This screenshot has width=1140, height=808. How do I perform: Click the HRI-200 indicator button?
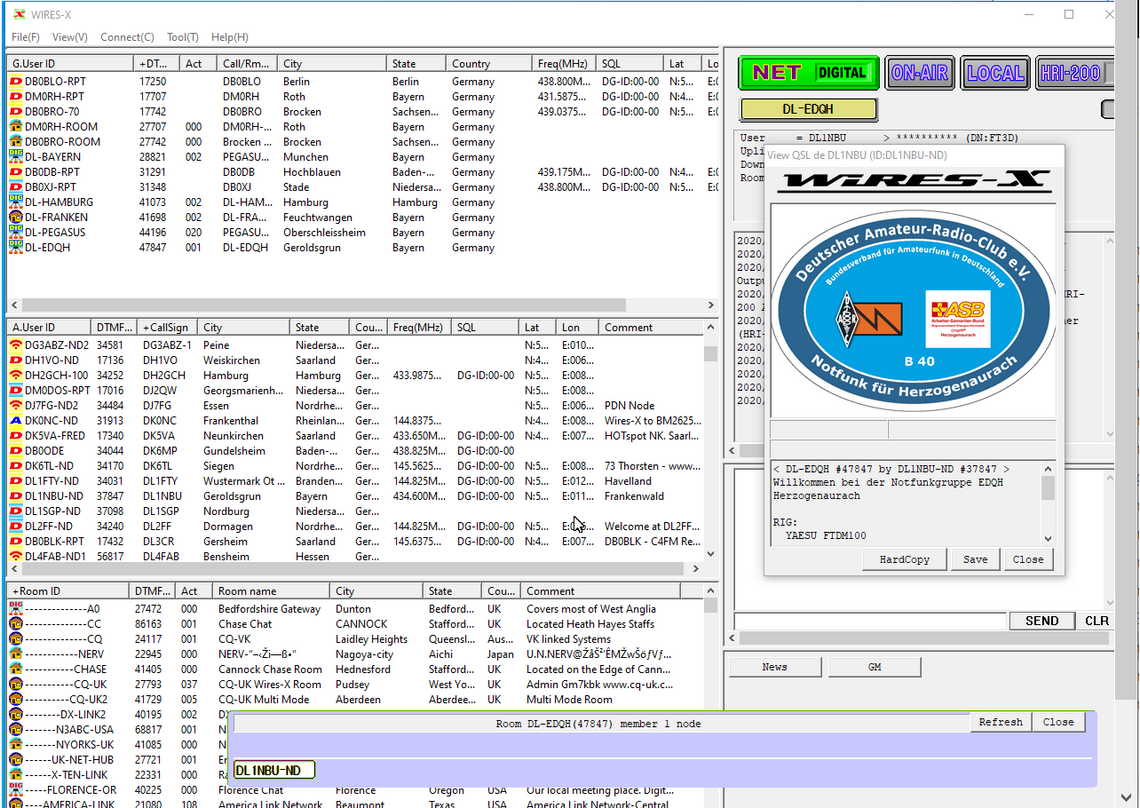(x=1074, y=73)
